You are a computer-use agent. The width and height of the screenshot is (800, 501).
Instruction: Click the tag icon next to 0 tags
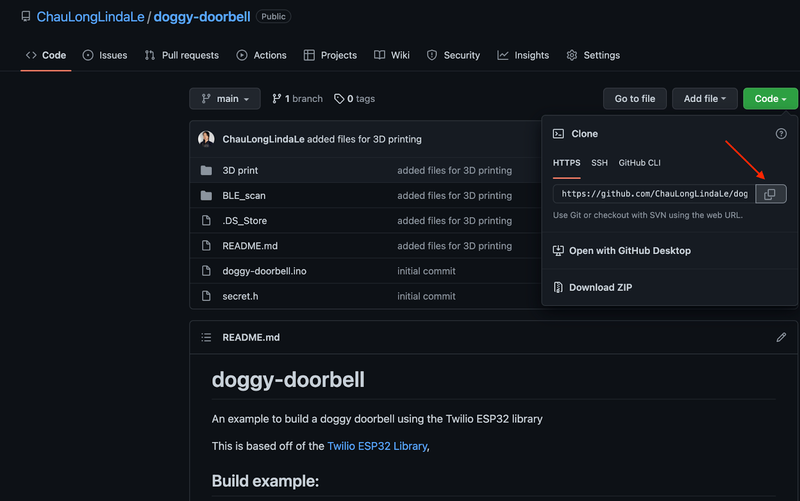(339, 98)
